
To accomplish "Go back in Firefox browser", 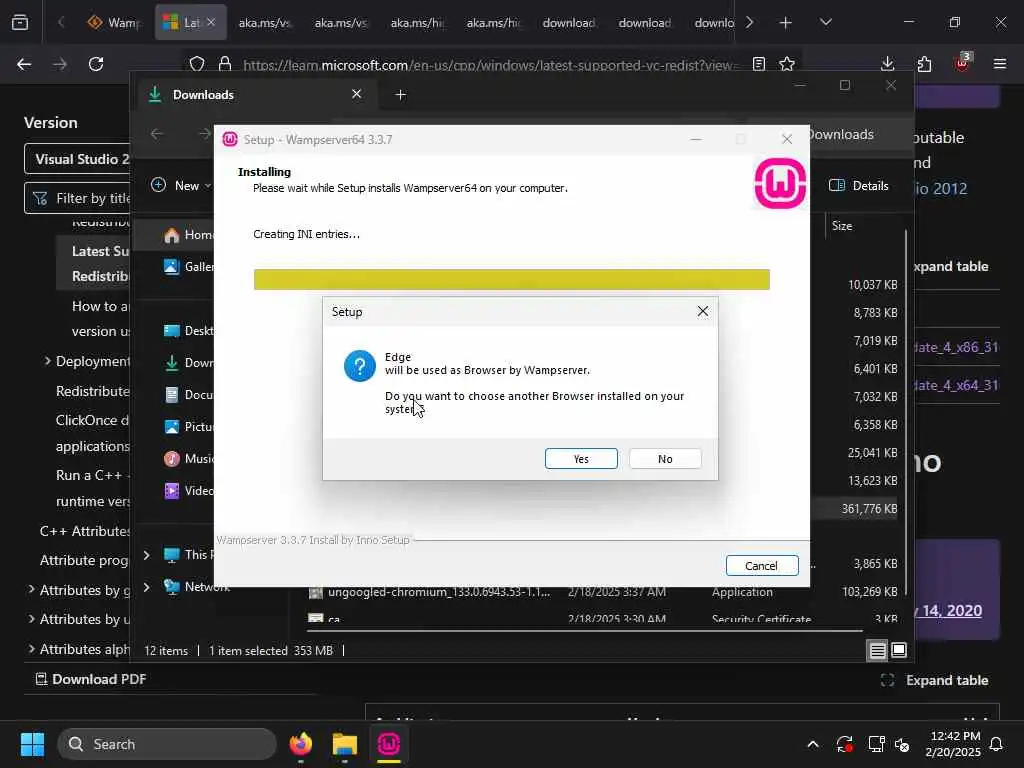I will coord(24,64).
